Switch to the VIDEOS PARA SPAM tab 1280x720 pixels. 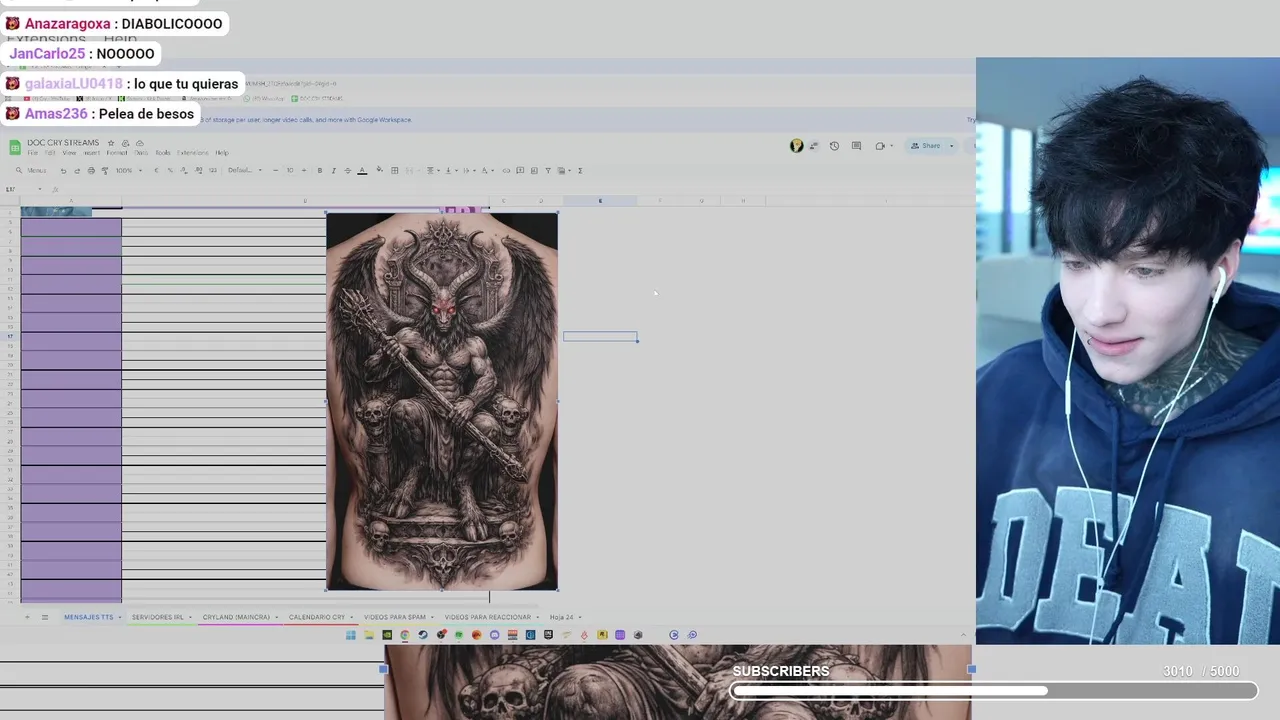pyautogui.click(x=397, y=617)
